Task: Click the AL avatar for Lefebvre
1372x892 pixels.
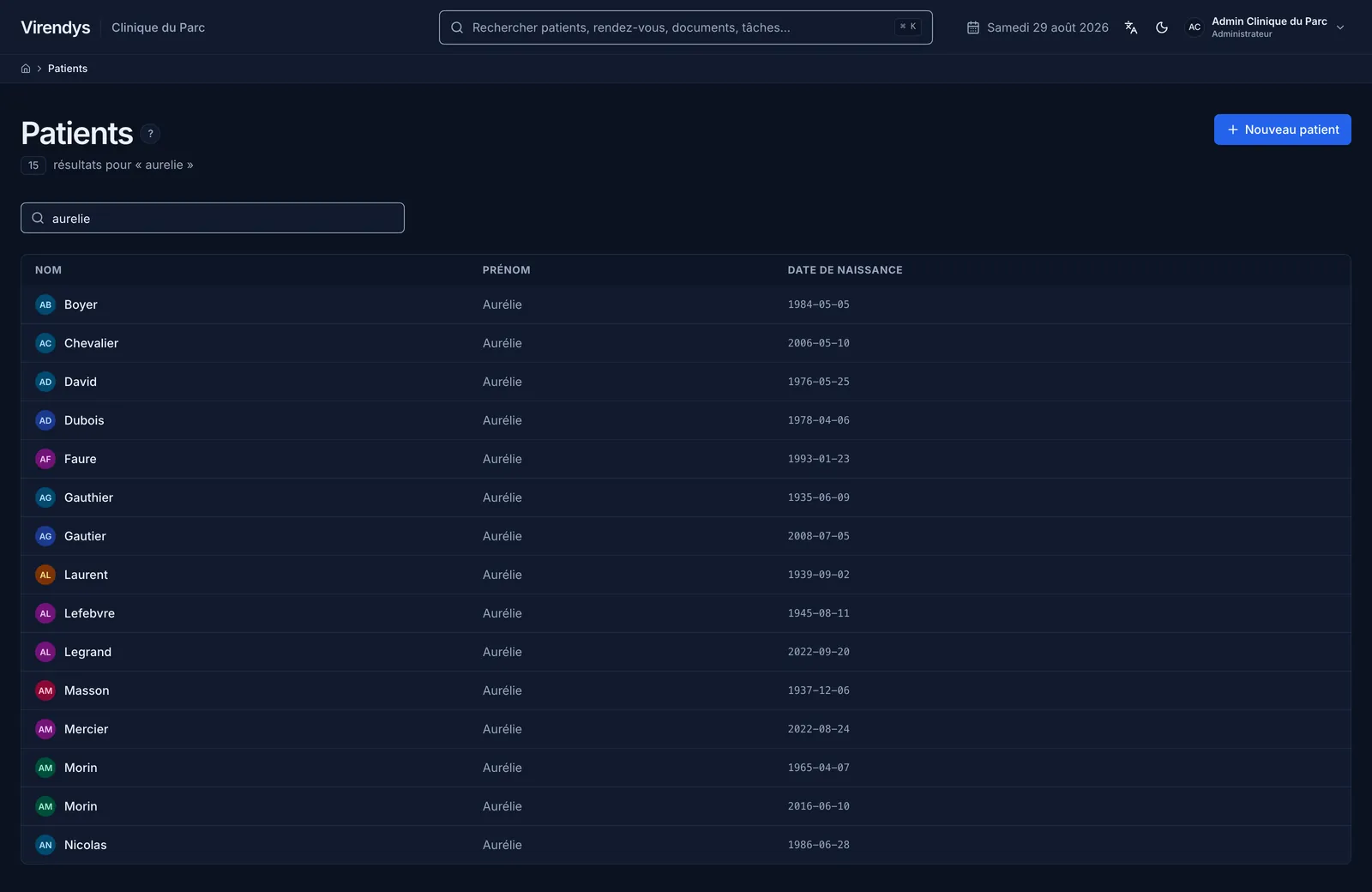Action: 45,613
